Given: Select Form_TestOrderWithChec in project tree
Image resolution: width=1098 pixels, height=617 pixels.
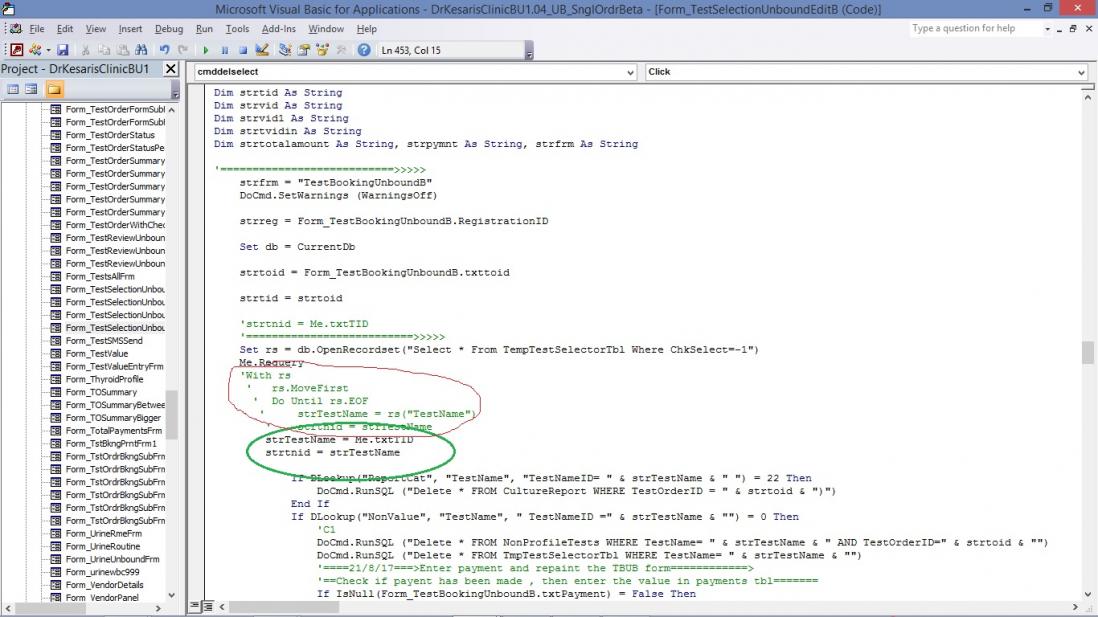Looking at the screenshot, I should (x=115, y=225).
